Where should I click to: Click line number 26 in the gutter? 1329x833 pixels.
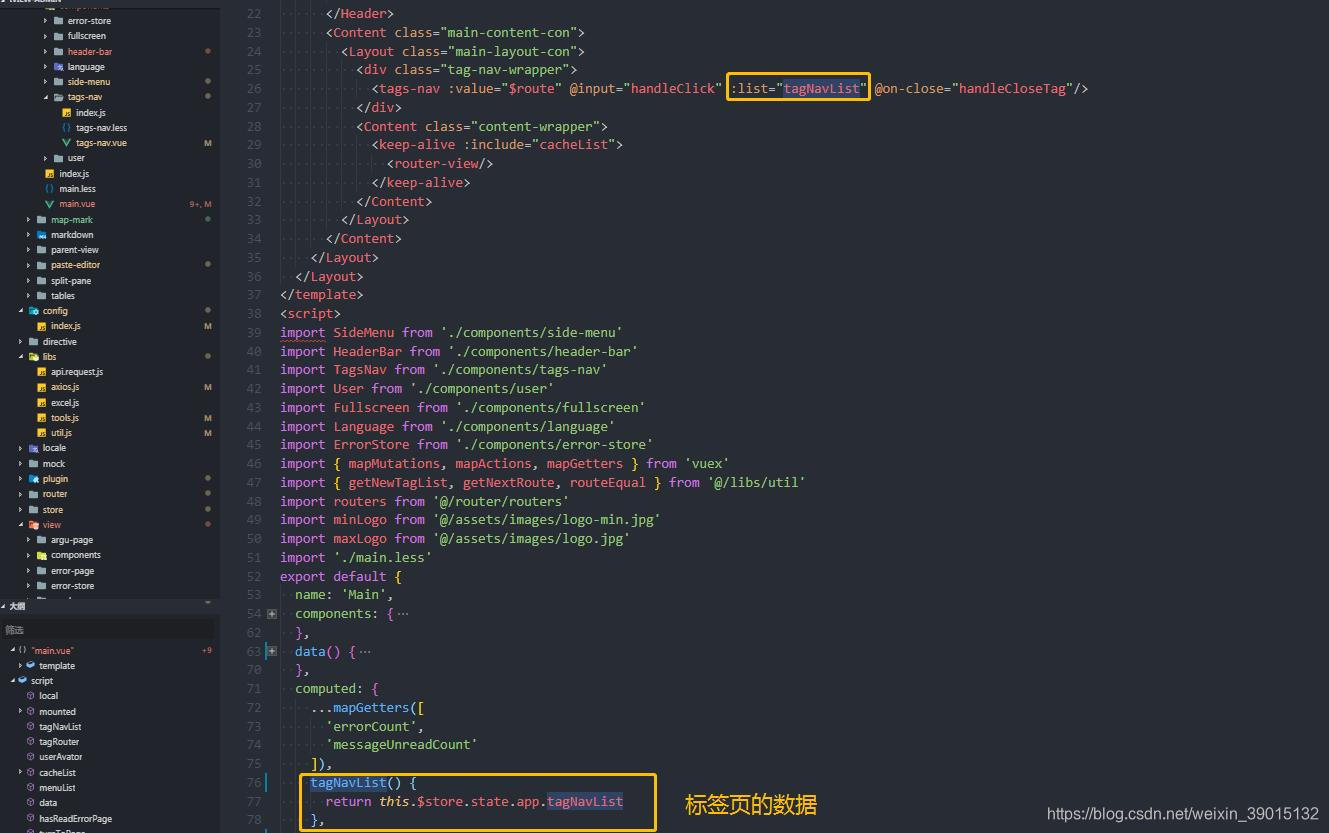(x=254, y=88)
